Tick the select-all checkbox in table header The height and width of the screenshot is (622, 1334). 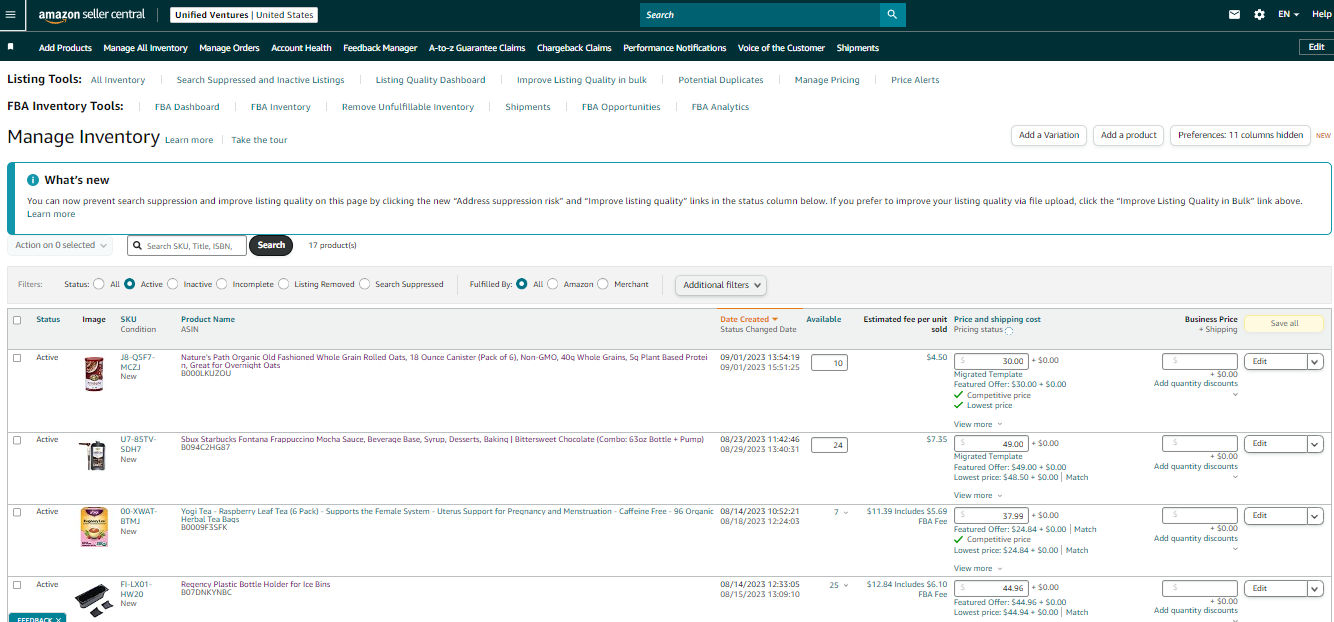[17, 320]
